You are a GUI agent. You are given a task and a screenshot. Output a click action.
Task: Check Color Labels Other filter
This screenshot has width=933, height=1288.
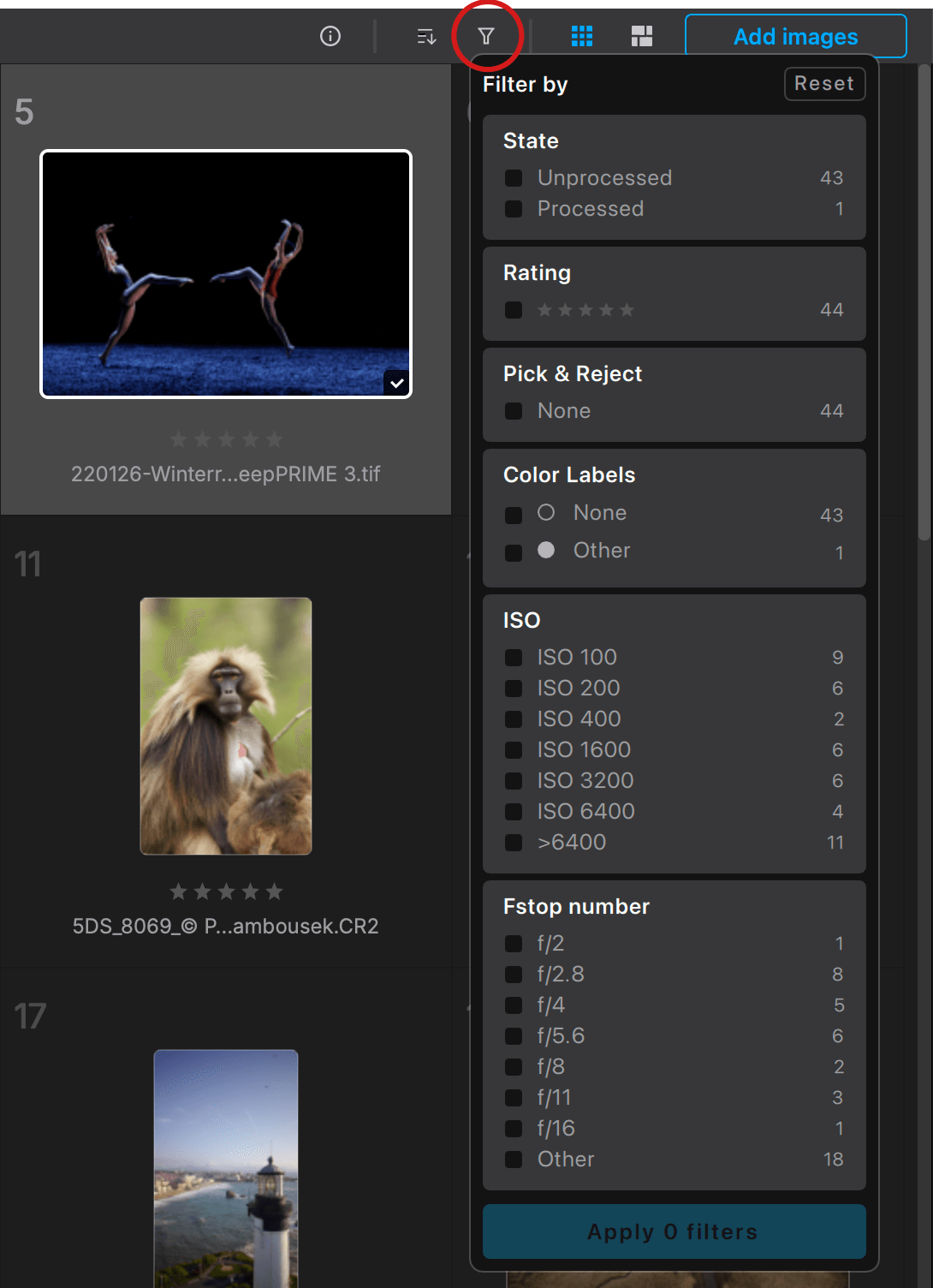514,552
